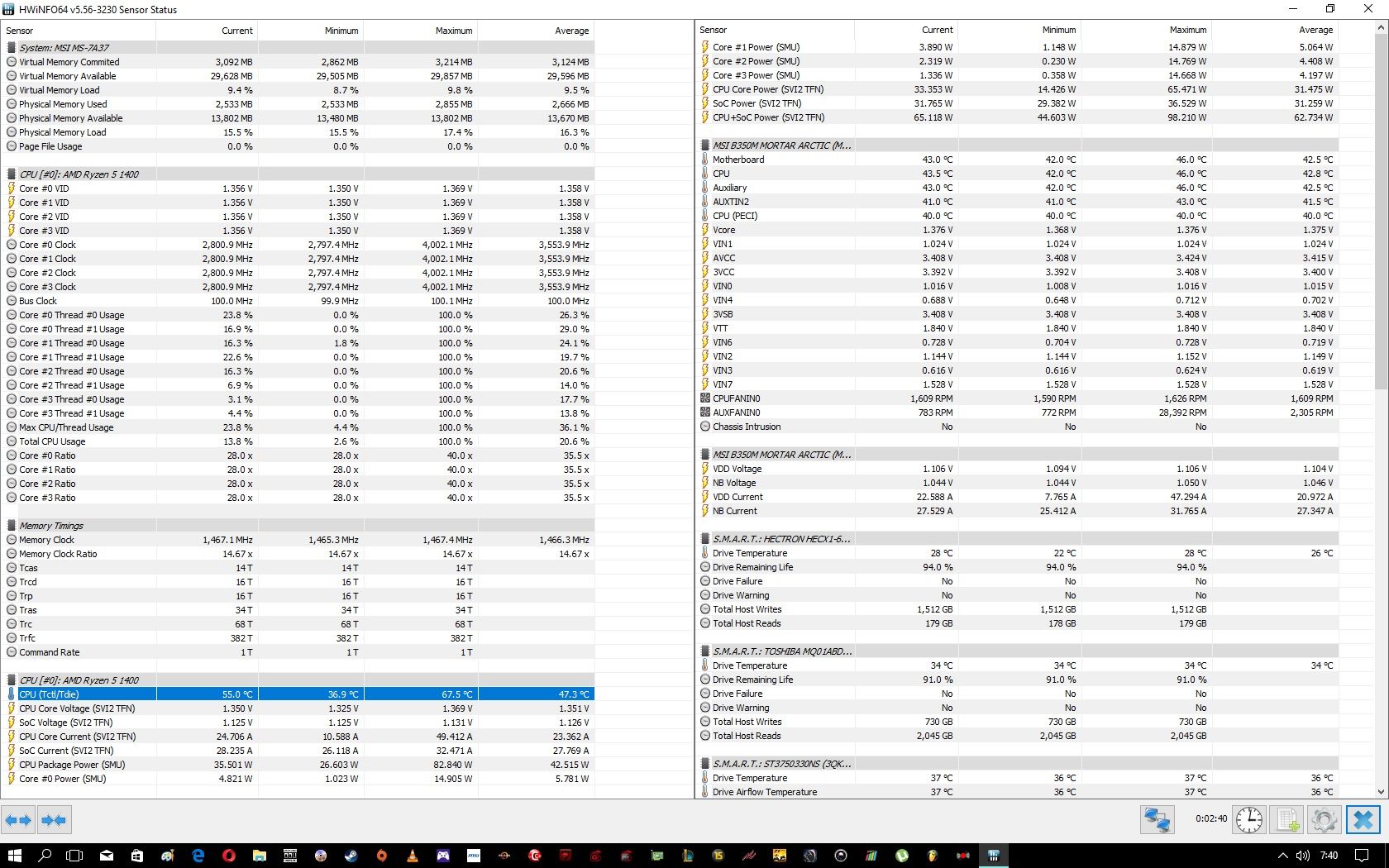This screenshot has width=1389, height=868.
Task: Open the remote network monitoring icon
Action: click(1157, 819)
